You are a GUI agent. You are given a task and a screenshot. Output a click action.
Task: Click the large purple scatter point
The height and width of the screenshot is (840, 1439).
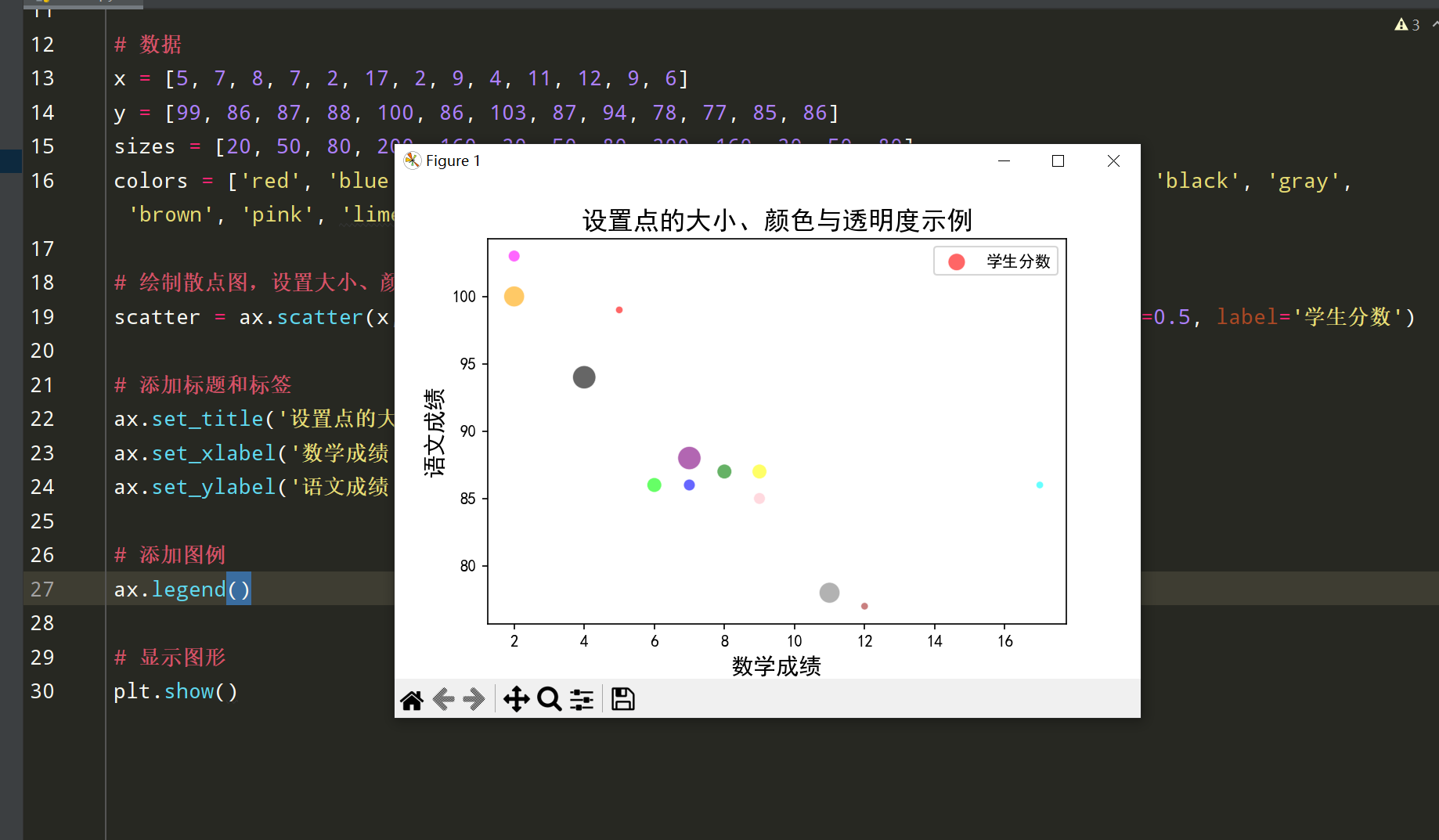coord(689,458)
